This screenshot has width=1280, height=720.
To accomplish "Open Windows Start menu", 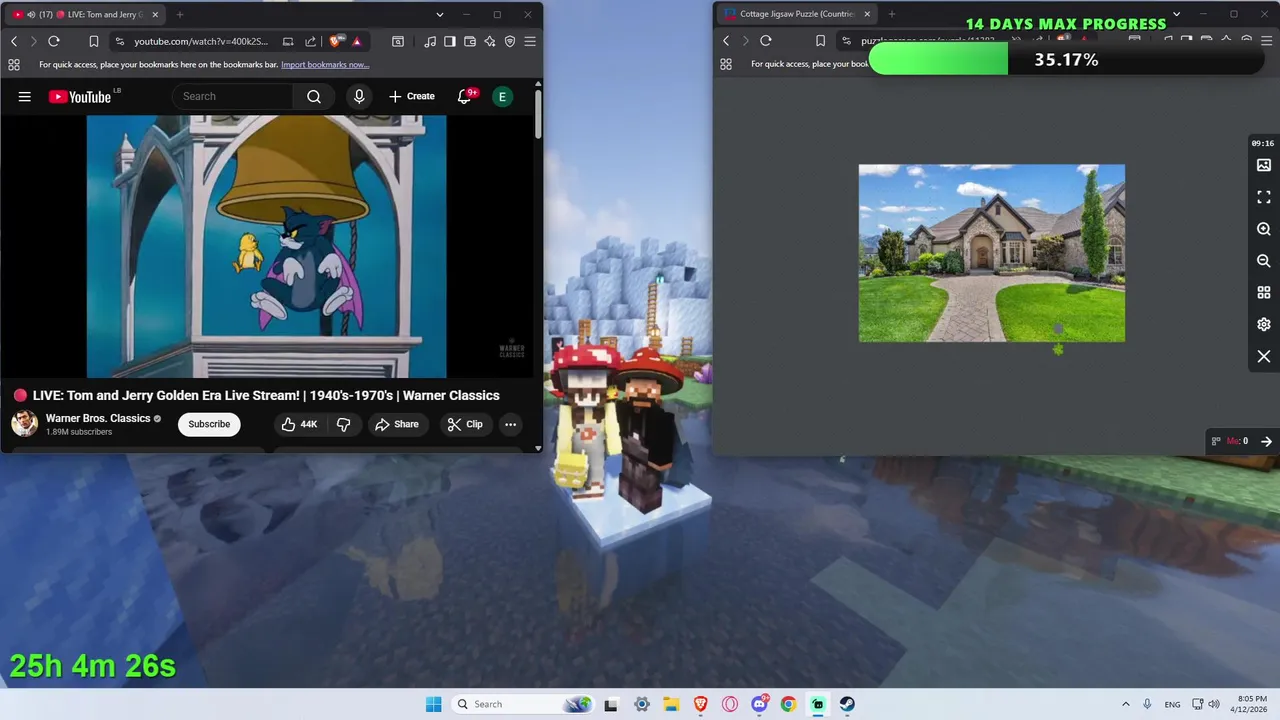I will pos(433,704).
